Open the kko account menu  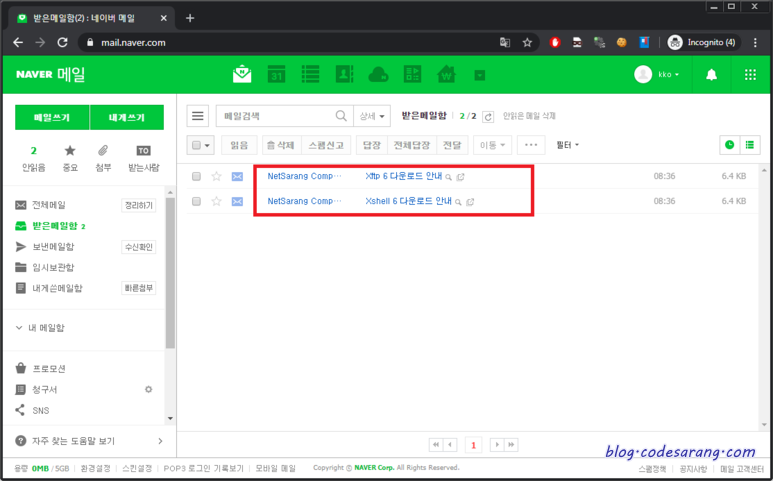(657, 74)
